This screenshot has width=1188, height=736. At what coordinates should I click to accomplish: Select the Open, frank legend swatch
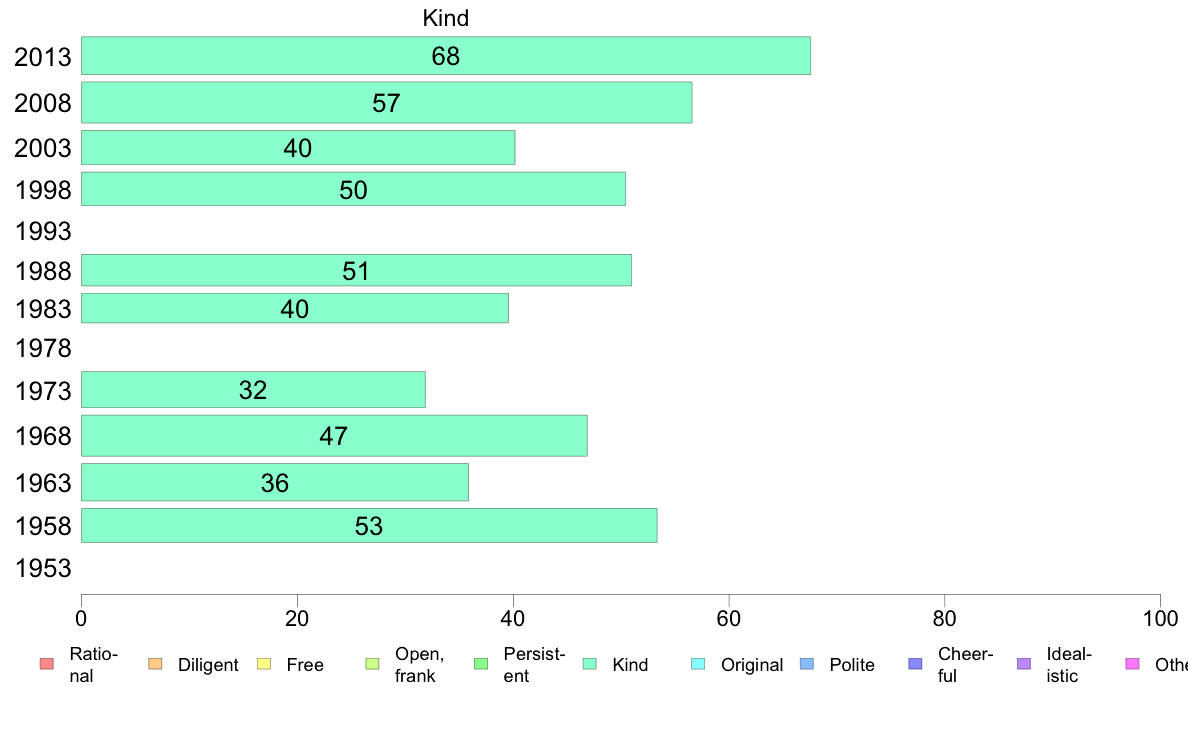point(372,664)
